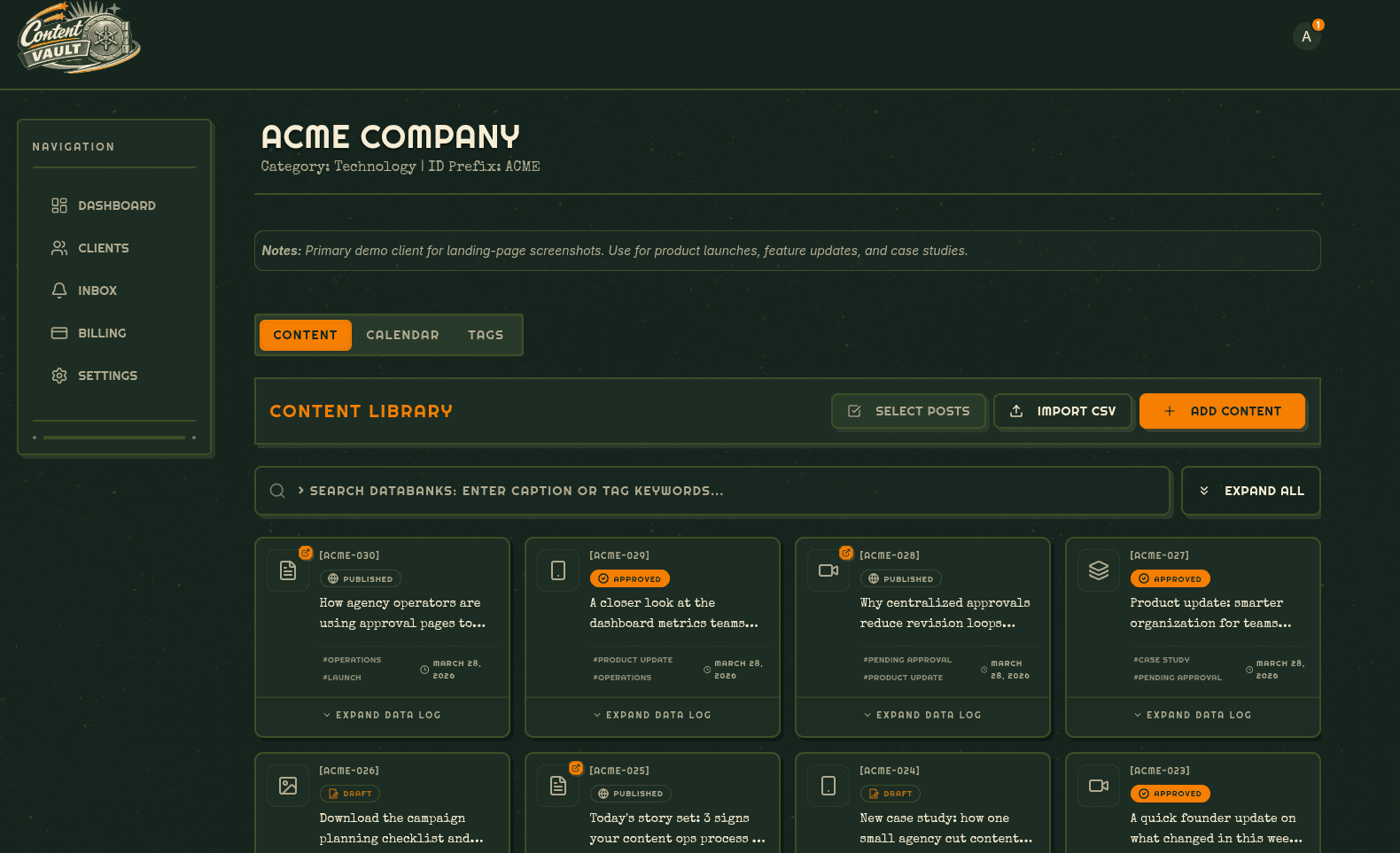Click the video camera icon on ACME-028

pos(828,570)
